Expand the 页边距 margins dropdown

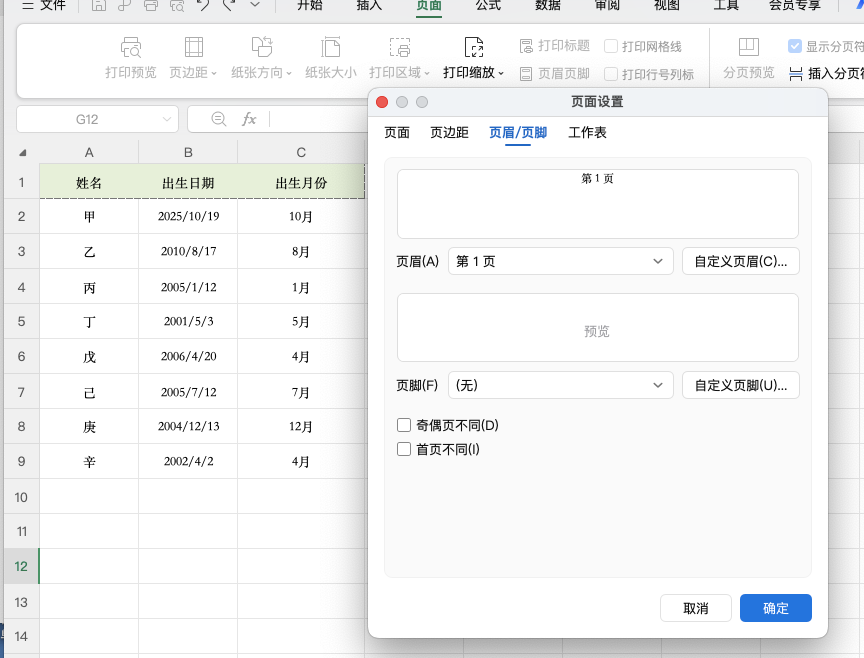click(x=214, y=73)
